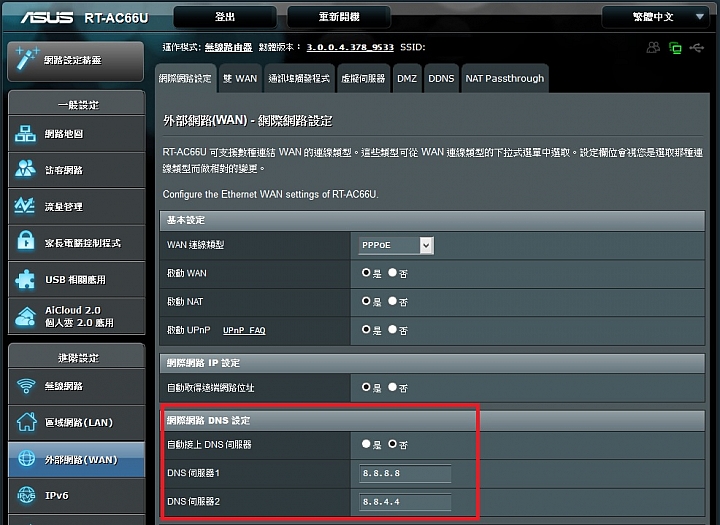Open the UPnP FAQ link
The width and height of the screenshot is (720, 525).
[244, 330]
